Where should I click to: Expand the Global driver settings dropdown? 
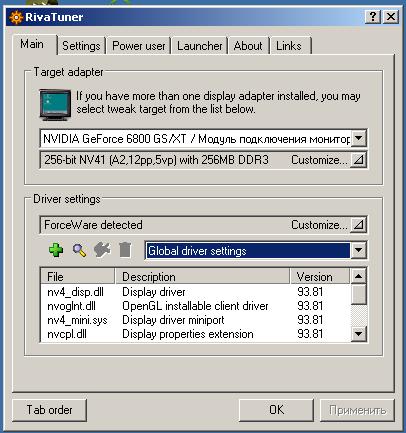pyautogui.click(x=359, y=250)
